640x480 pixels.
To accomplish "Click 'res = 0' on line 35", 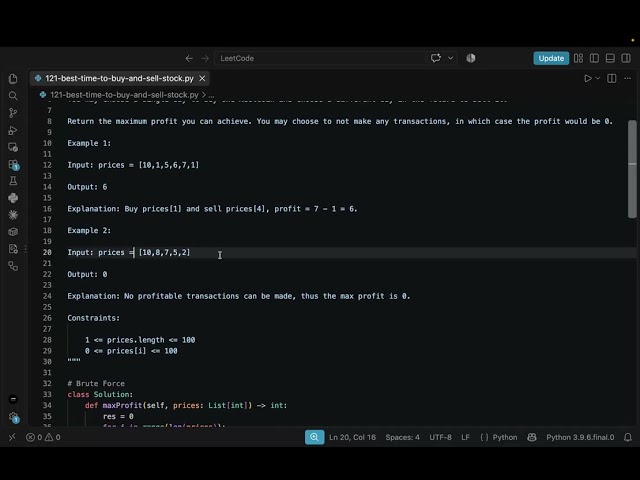I will click(x=118, y=416).
